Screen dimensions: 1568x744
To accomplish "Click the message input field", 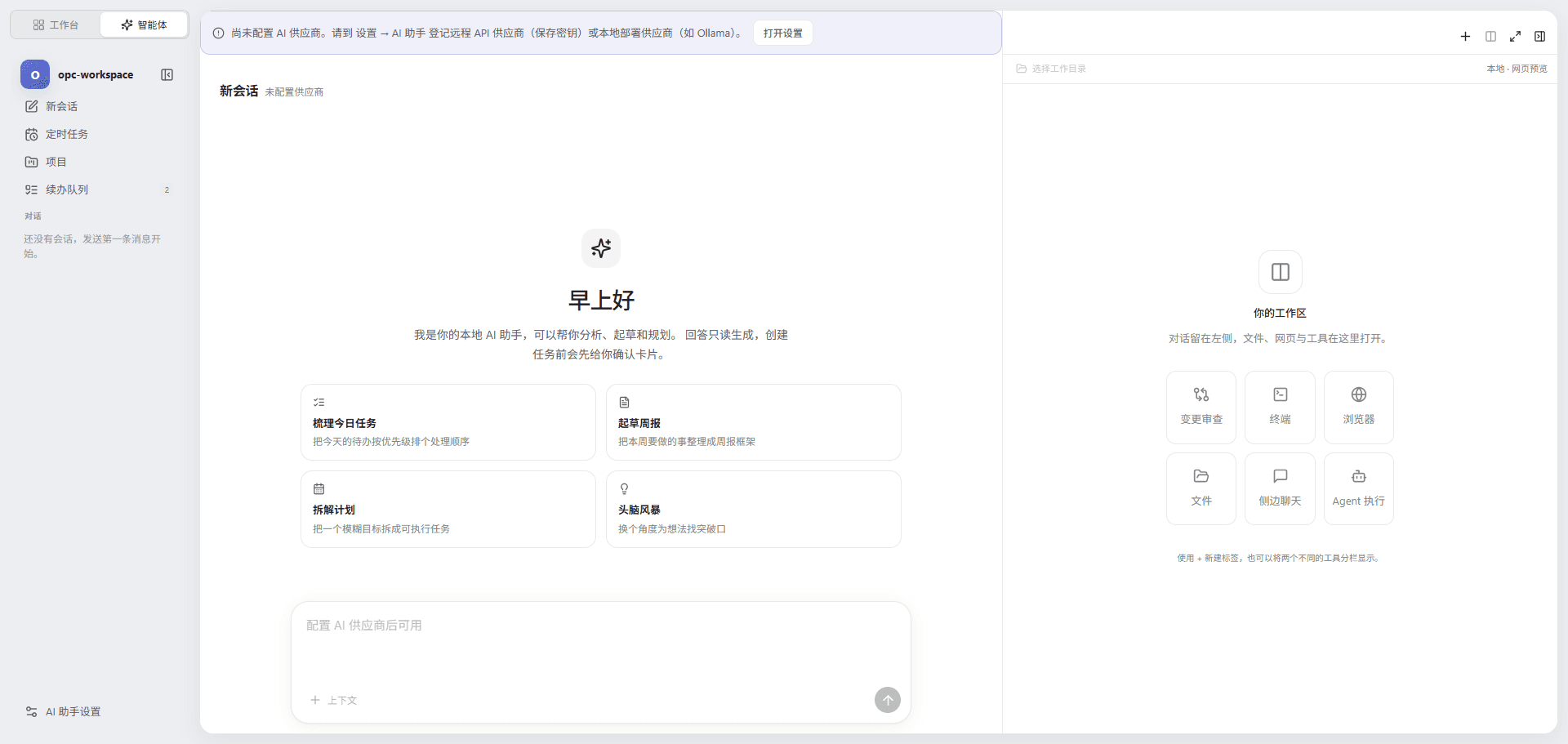I will (601, 645).
